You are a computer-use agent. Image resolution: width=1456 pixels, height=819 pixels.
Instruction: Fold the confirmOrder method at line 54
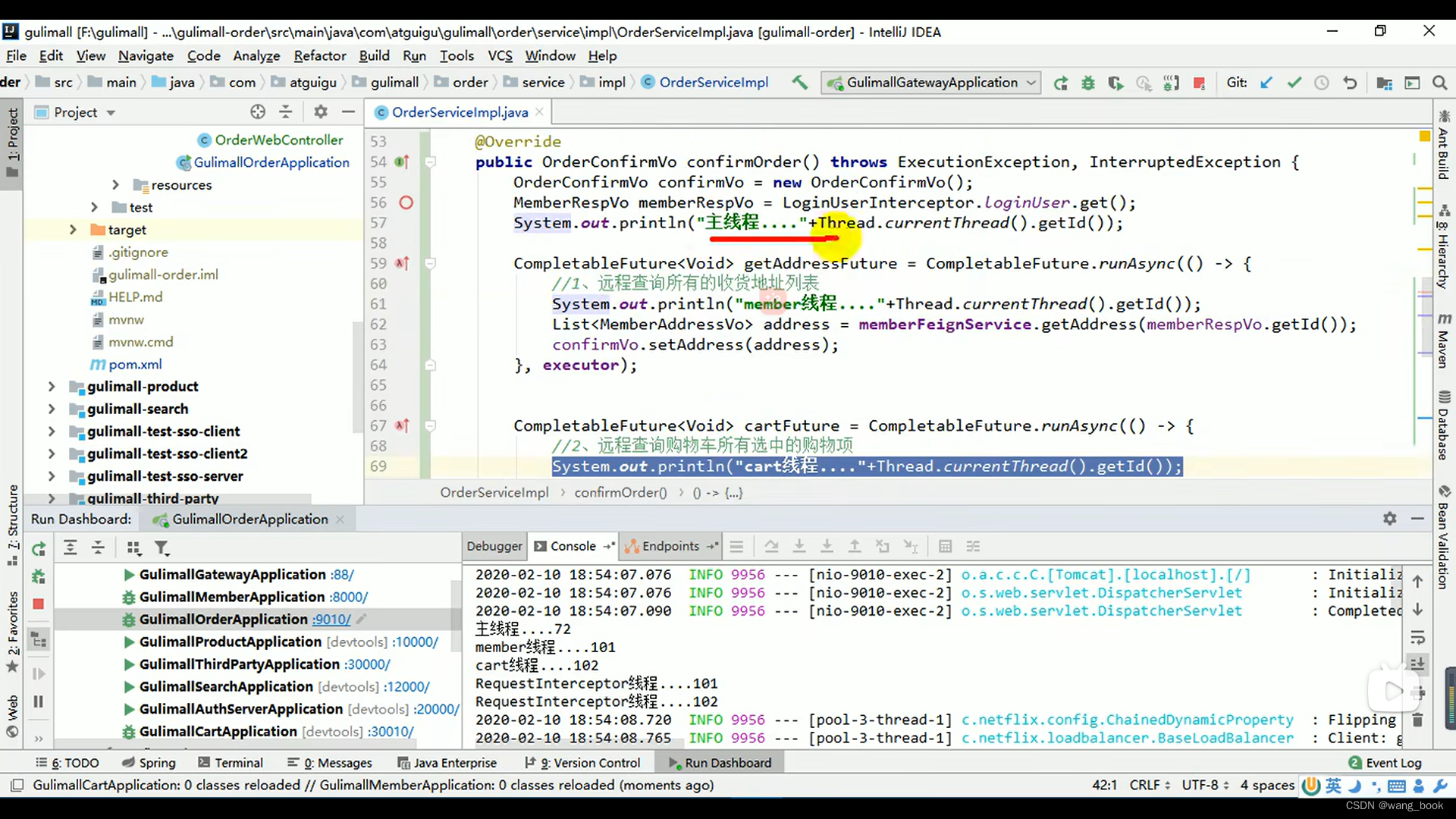point(430,162)
